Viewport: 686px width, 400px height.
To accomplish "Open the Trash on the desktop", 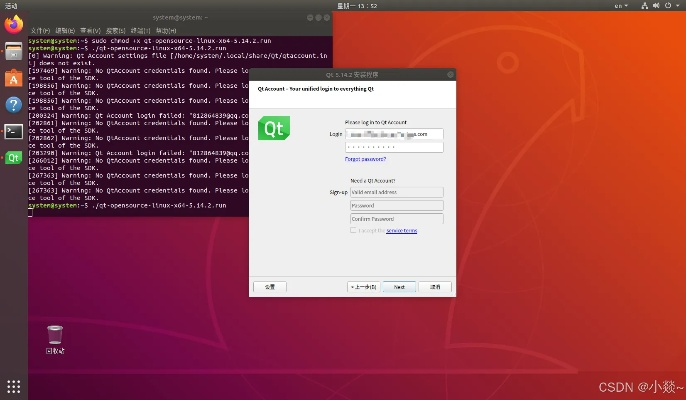I will coord(55,335).
